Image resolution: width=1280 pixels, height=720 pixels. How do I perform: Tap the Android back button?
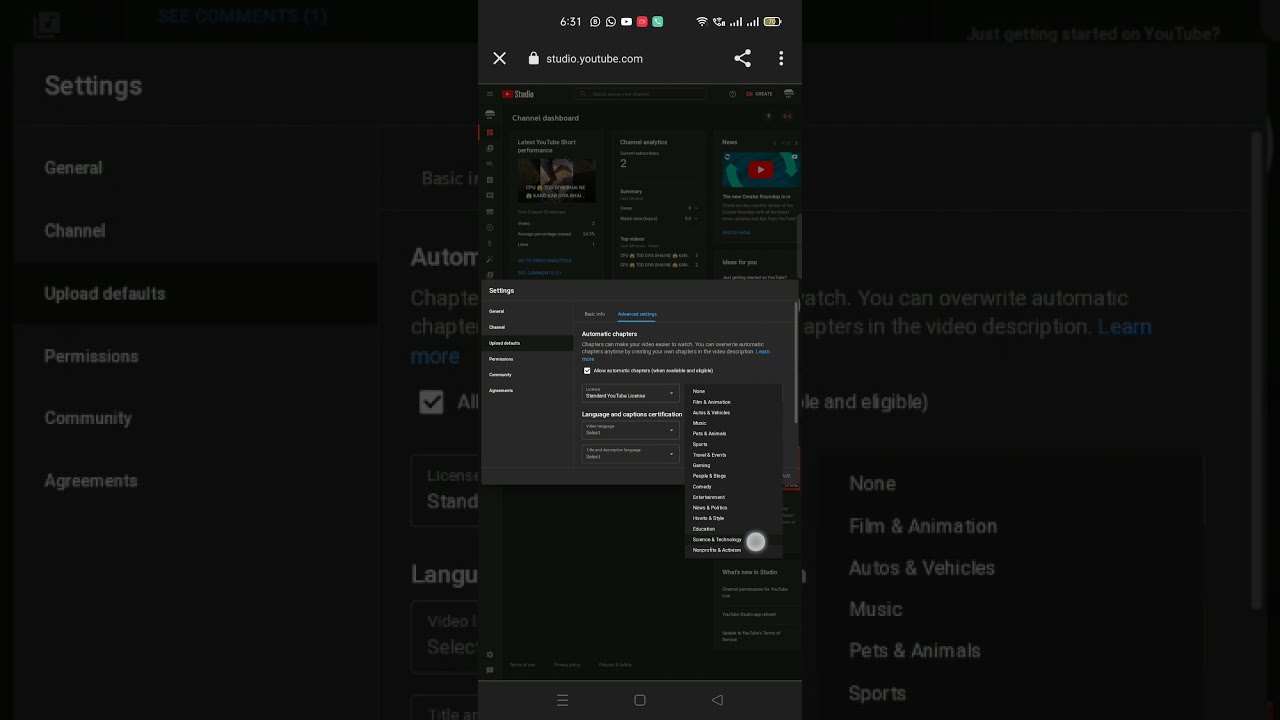[717, 700]
